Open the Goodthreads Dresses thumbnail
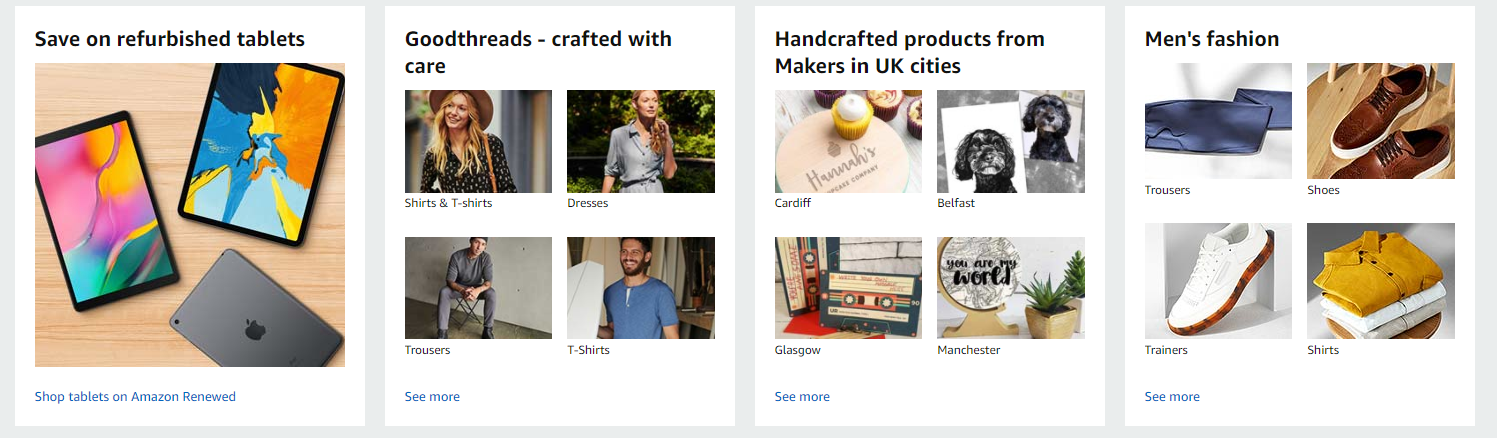The width and height of the screenshot is (1497, 438). [640, 141]
